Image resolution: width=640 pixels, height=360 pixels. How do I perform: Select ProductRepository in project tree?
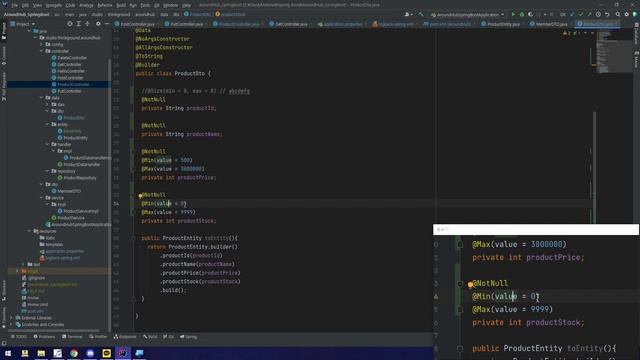click(x=80, y=178)
